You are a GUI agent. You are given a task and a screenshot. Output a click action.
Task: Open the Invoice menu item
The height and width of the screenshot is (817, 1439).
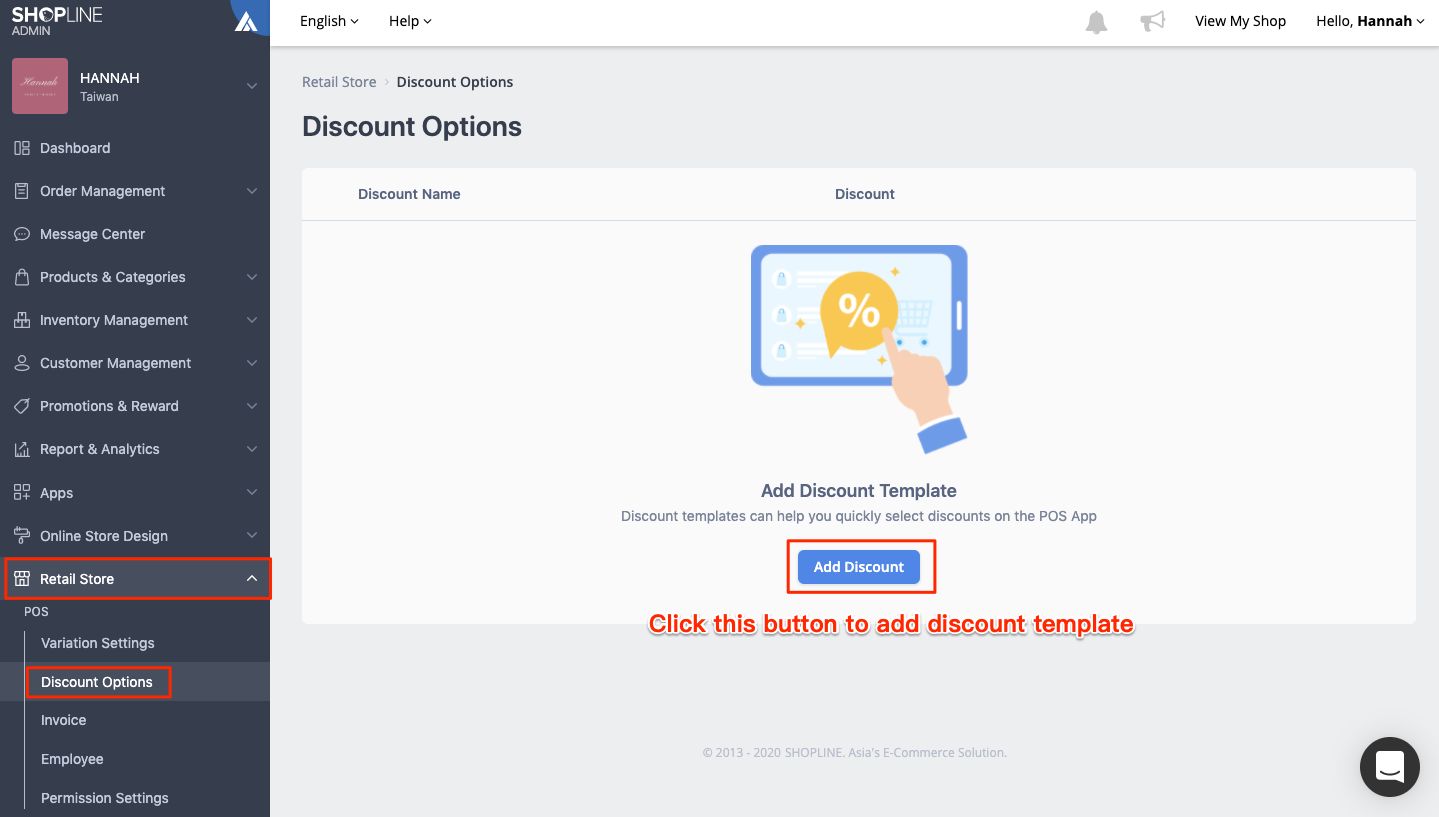tap(64, 720)
